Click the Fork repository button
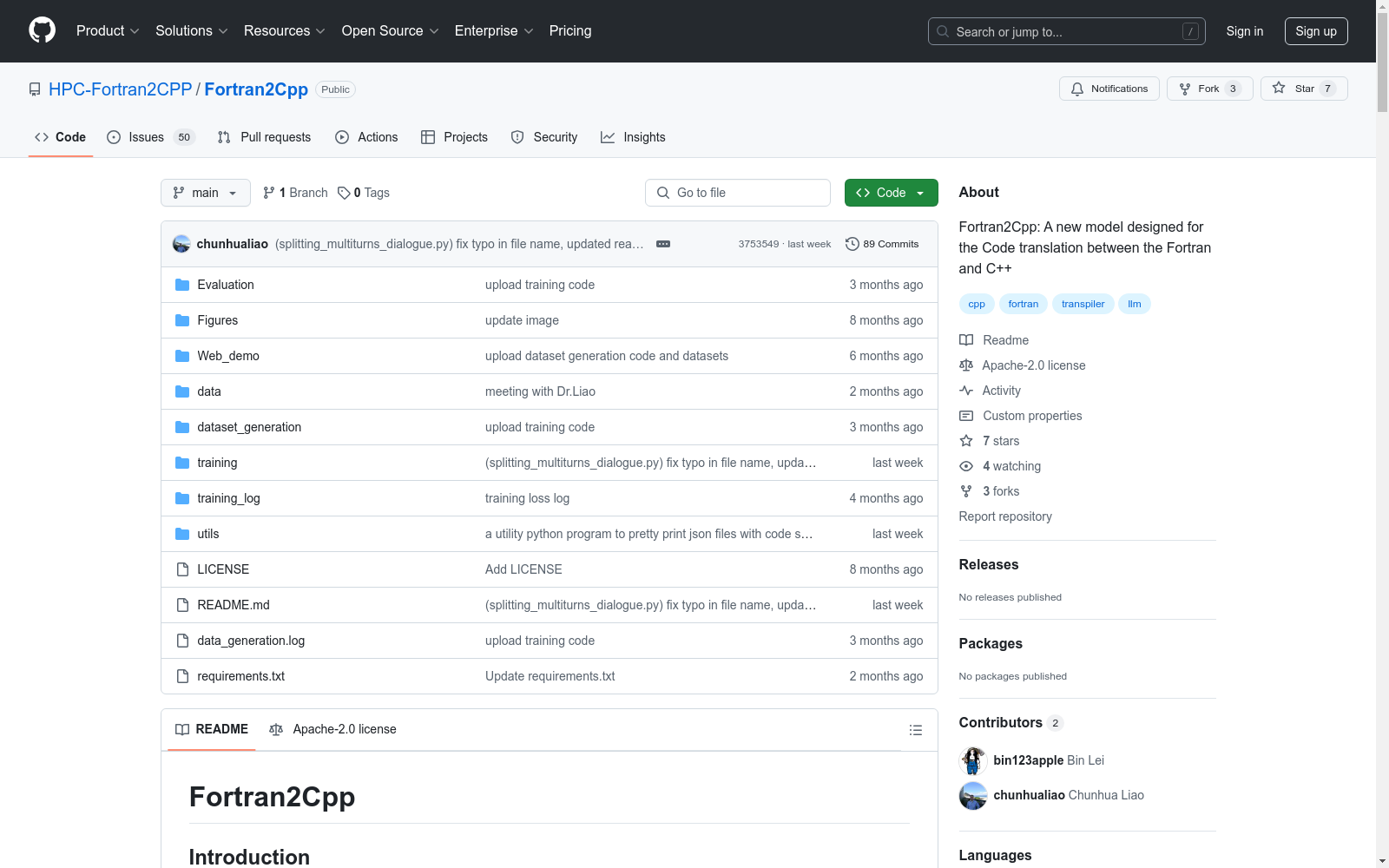1389x868 pixels. pyautogui.click(x=1209, y=89)
